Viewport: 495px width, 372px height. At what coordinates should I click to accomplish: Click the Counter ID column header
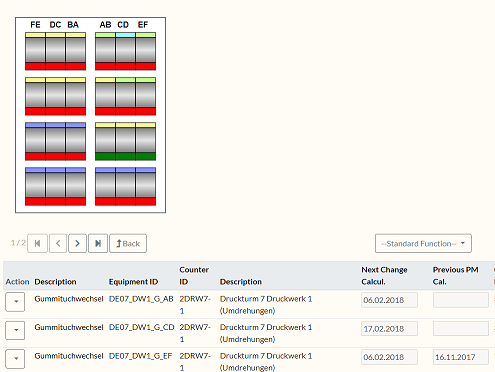(x=194, y=276)
